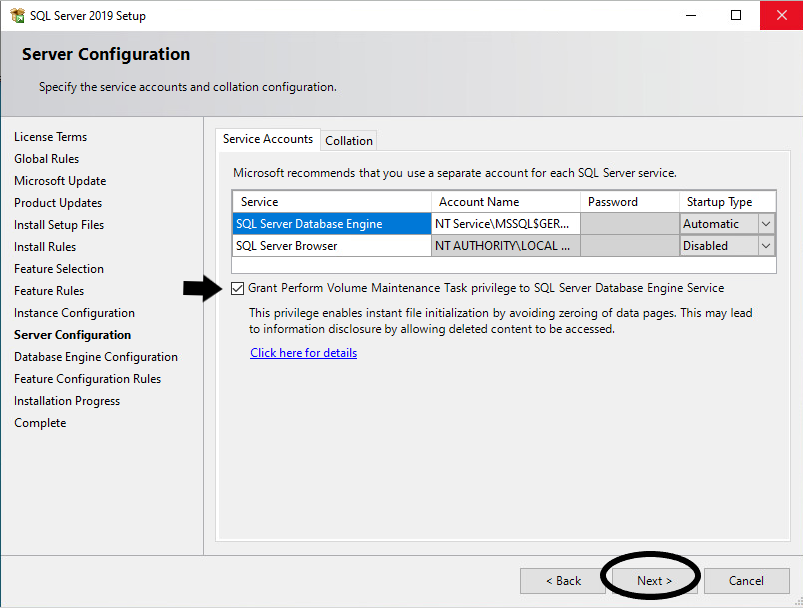Click the Service column header
Screen dimensions: 803x608
click(x=332, y=202)
